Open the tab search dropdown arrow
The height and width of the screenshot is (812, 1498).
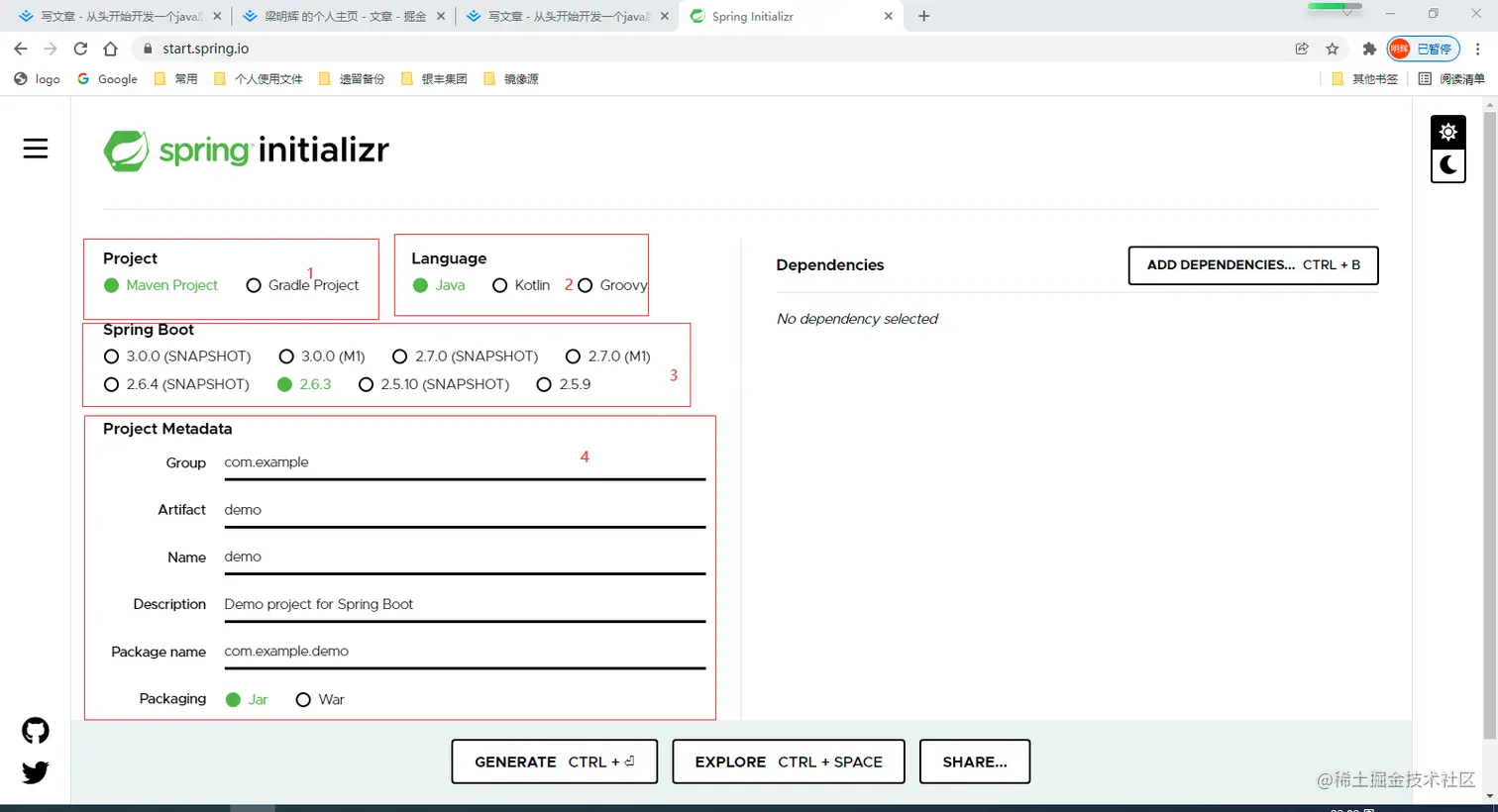tap(1346, 13)
